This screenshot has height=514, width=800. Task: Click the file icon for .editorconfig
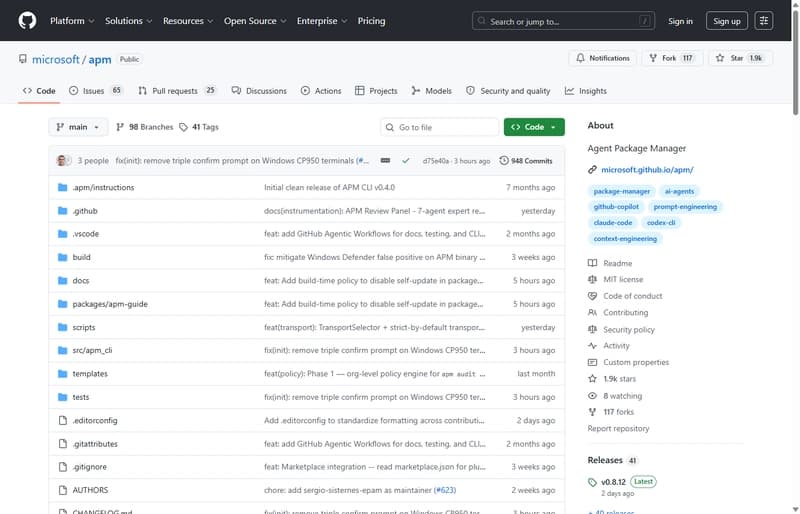tap(63, 421)
